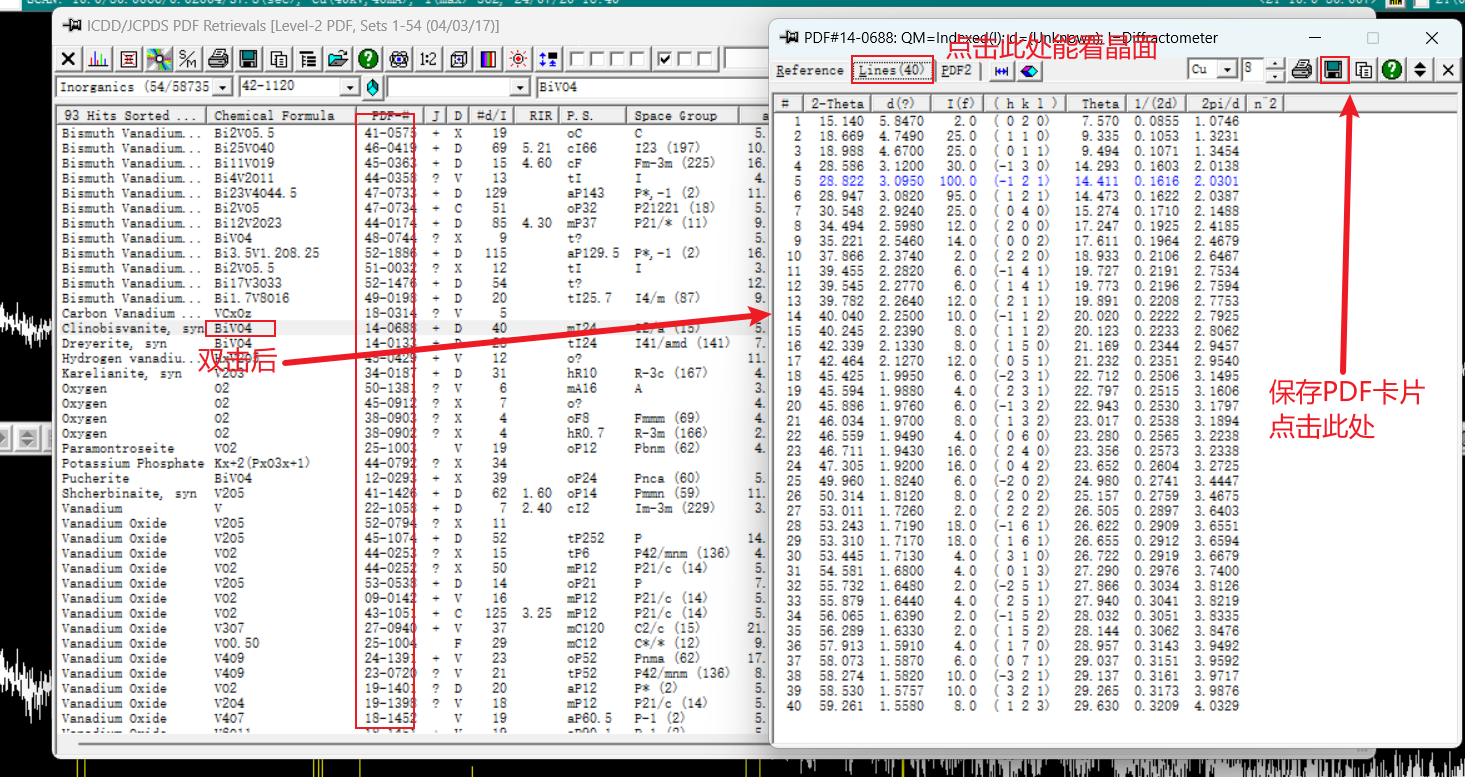Click the 3D cube icon in Retrievals toolbar
The width and height of the screenshot is (1465, 777).
(x=459, y=59)
